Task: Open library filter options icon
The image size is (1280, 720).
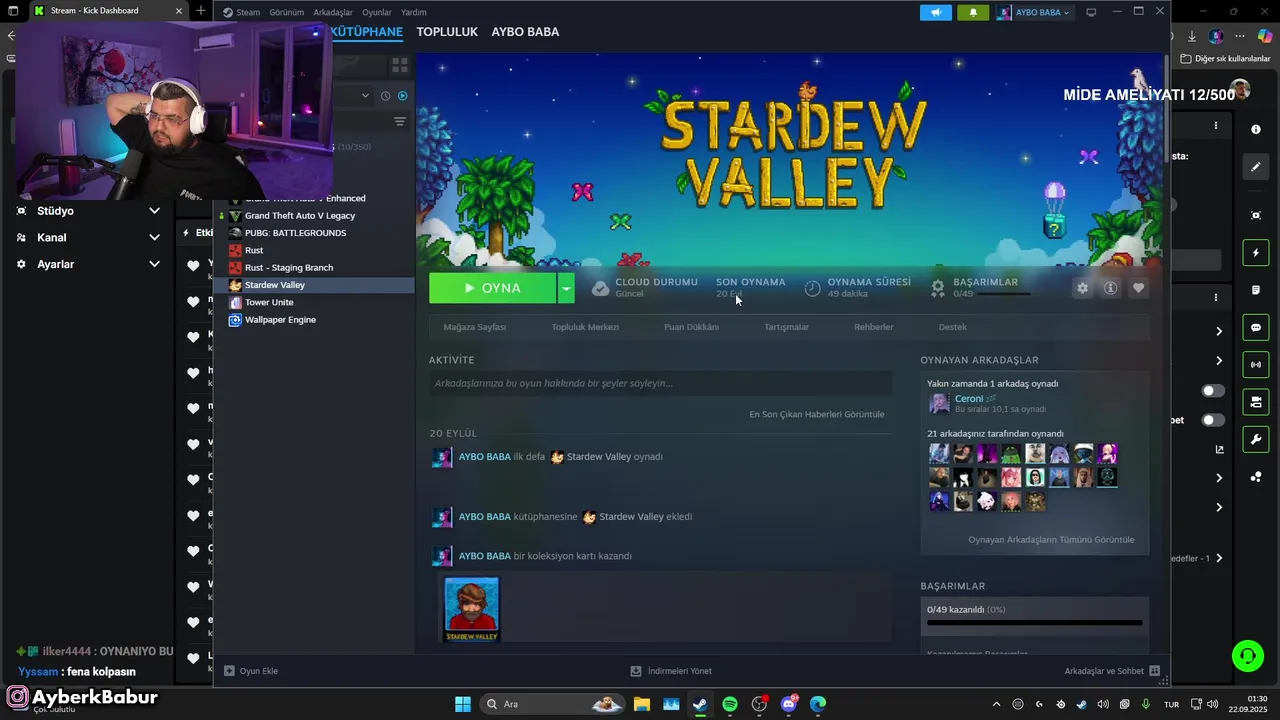Action: click(400, 121)
